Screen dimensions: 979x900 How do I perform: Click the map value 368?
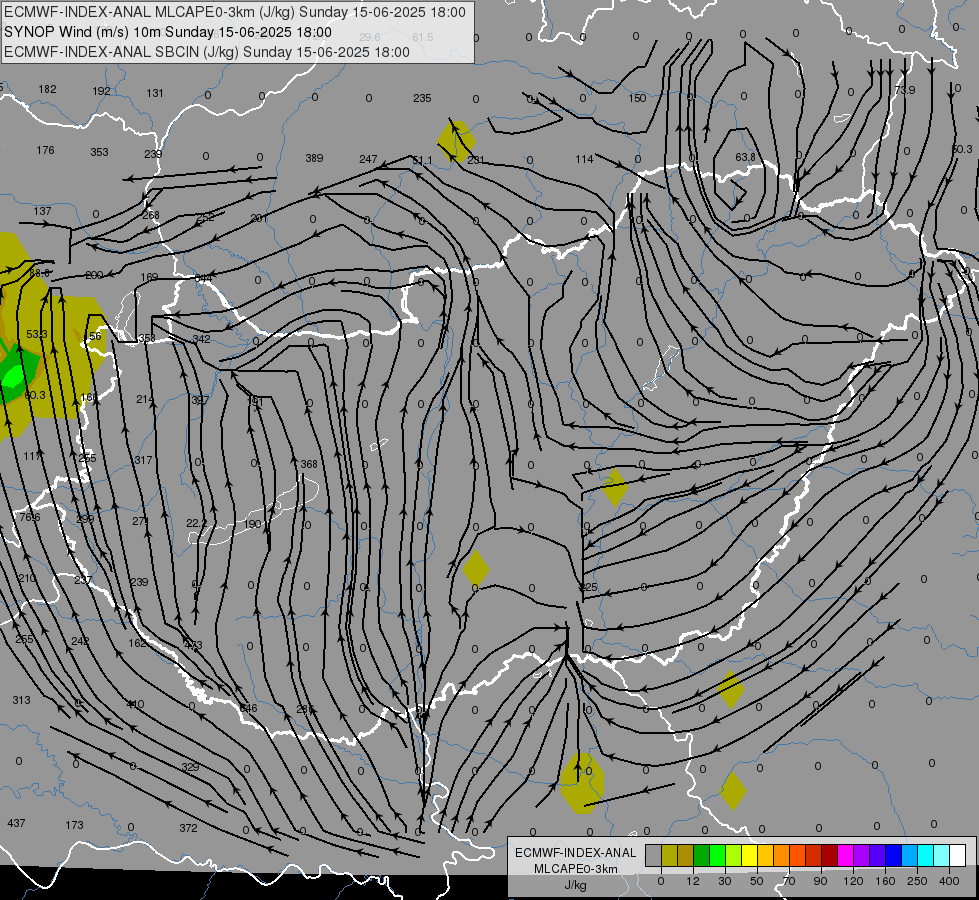[x=308, y=464]
